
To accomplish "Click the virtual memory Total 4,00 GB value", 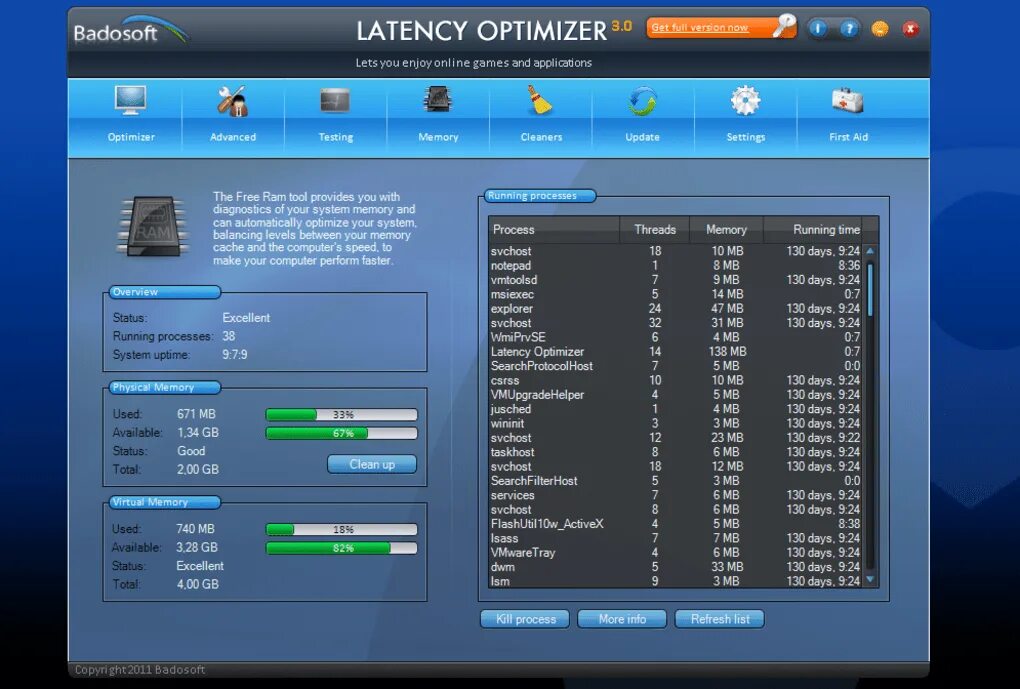I will pos(198,584).
